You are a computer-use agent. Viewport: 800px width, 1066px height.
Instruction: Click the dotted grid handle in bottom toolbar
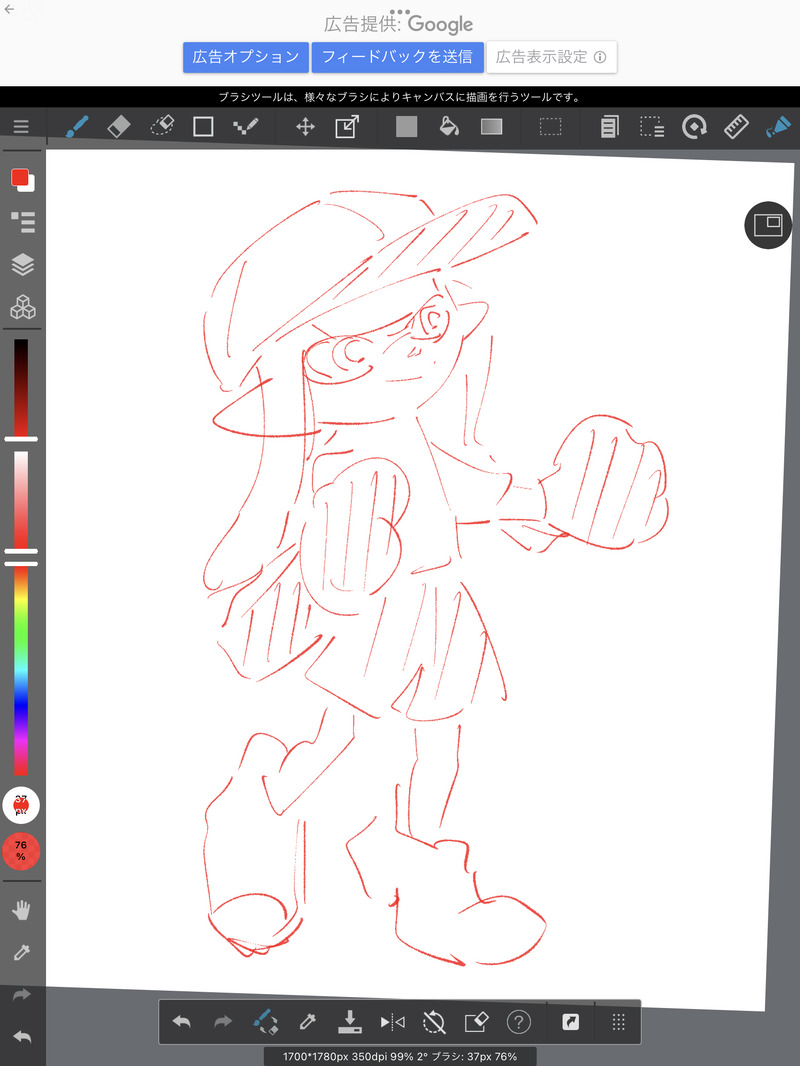[618, 1022]
